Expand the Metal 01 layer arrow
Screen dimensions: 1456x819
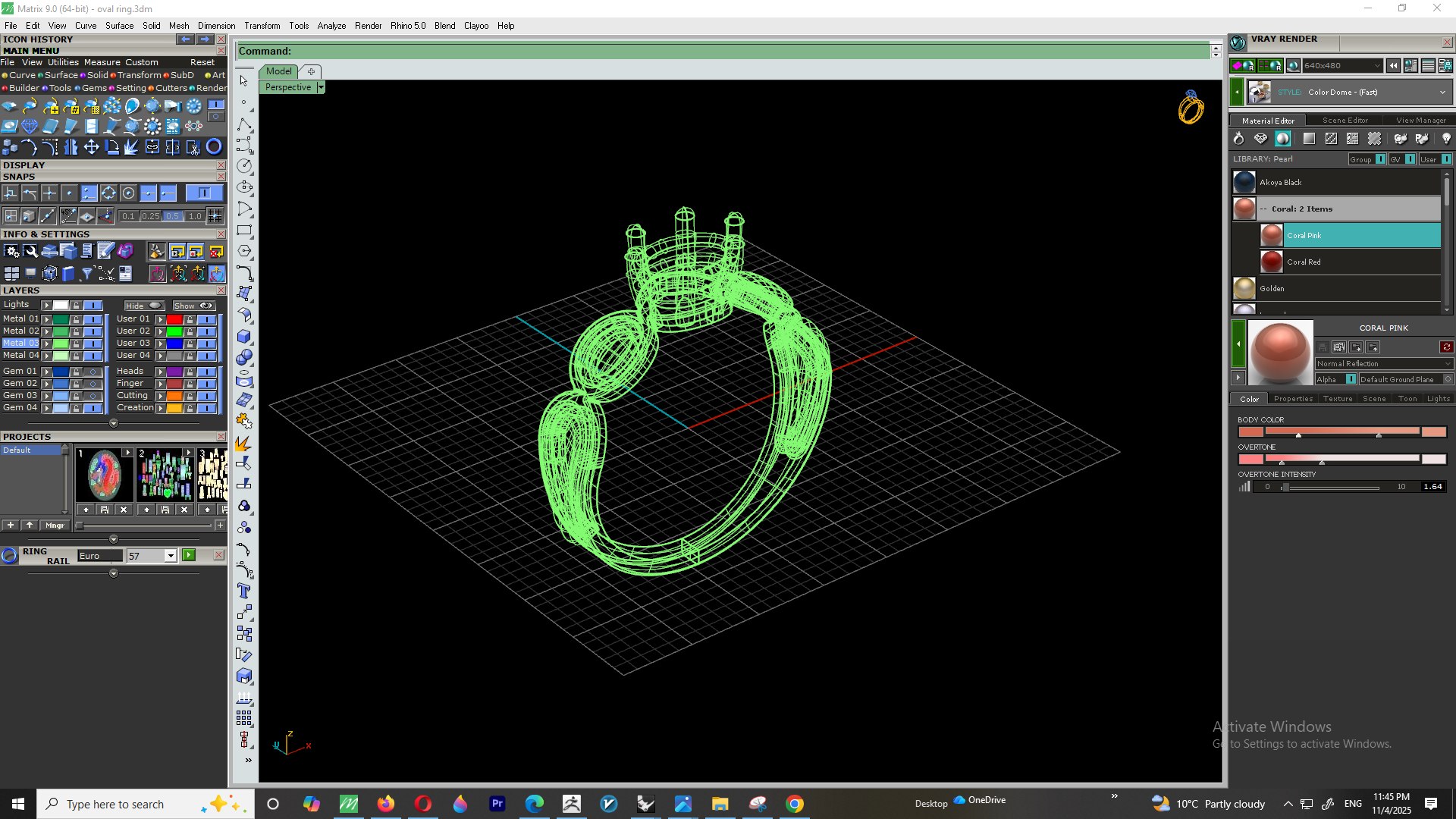(46, 319)
